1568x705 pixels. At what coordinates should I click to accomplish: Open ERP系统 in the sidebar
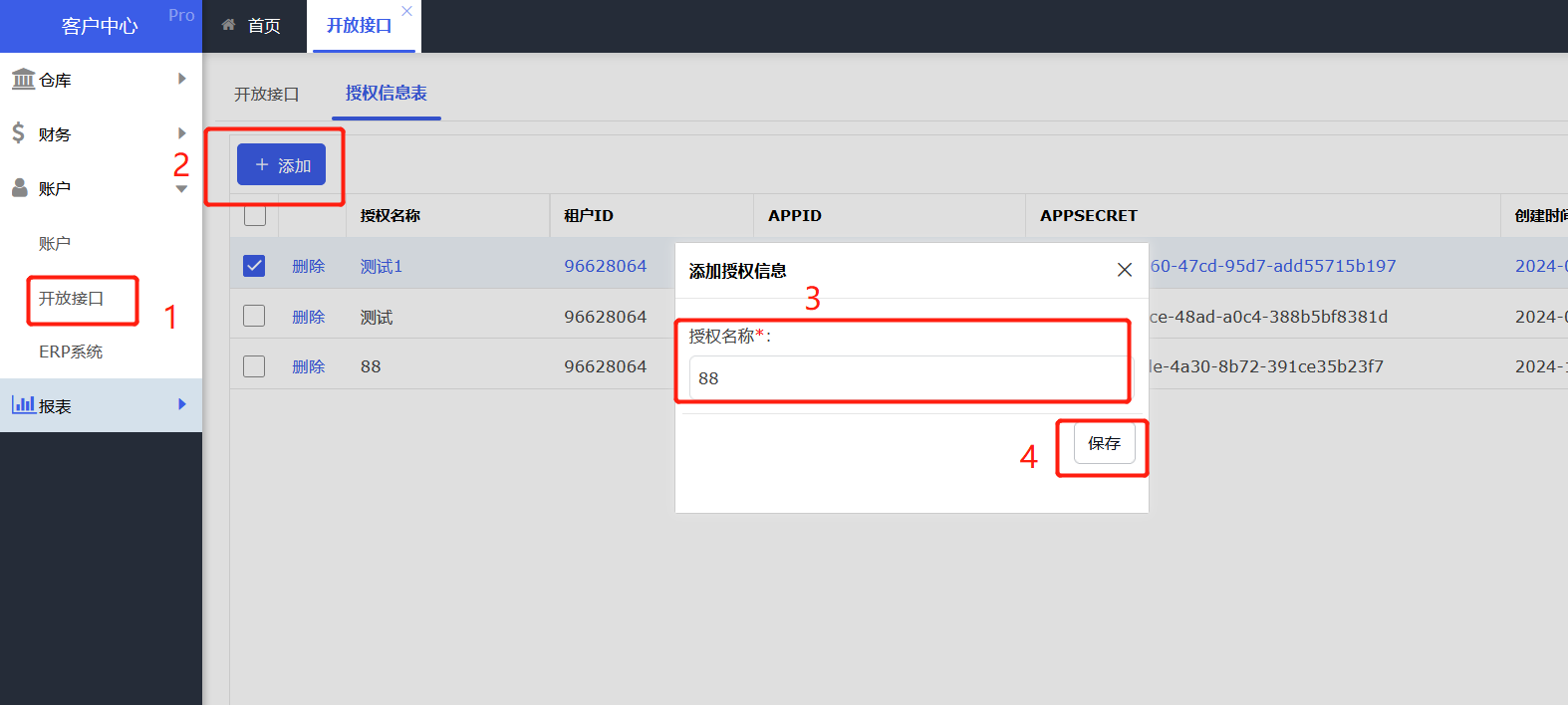point(71,352)
